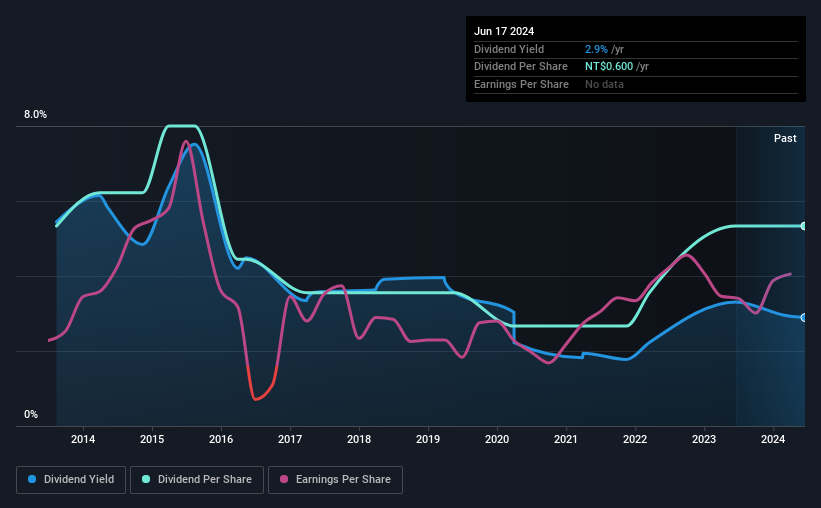Image resolution: width=821 pixels, height=508 pixels.
Task: Click the Jun 17 2024 tooltip date
Action: pyautogui.click(x=504, y=31)
